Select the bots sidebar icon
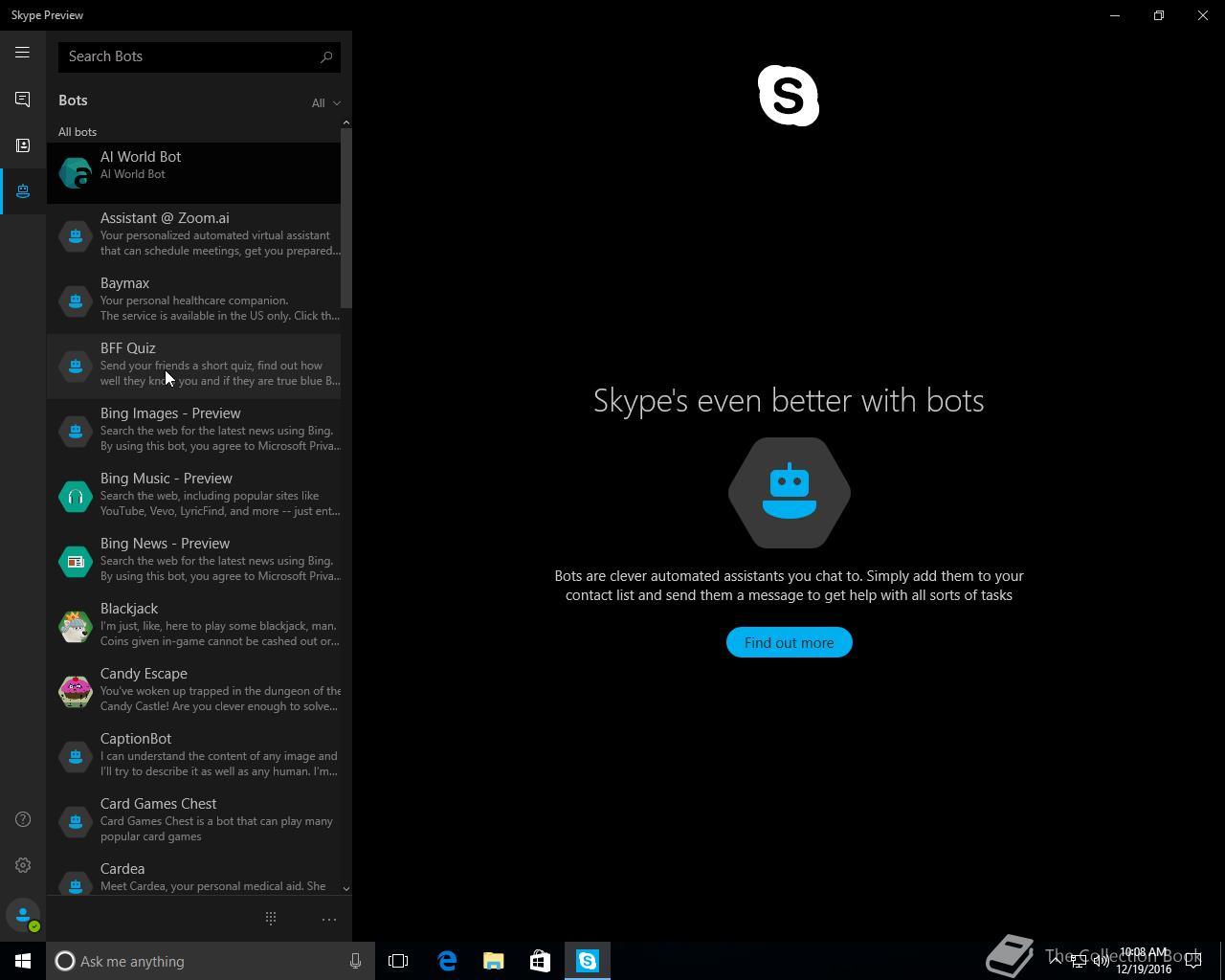This screenshot has height=980, width=1225. click(23, 191)
